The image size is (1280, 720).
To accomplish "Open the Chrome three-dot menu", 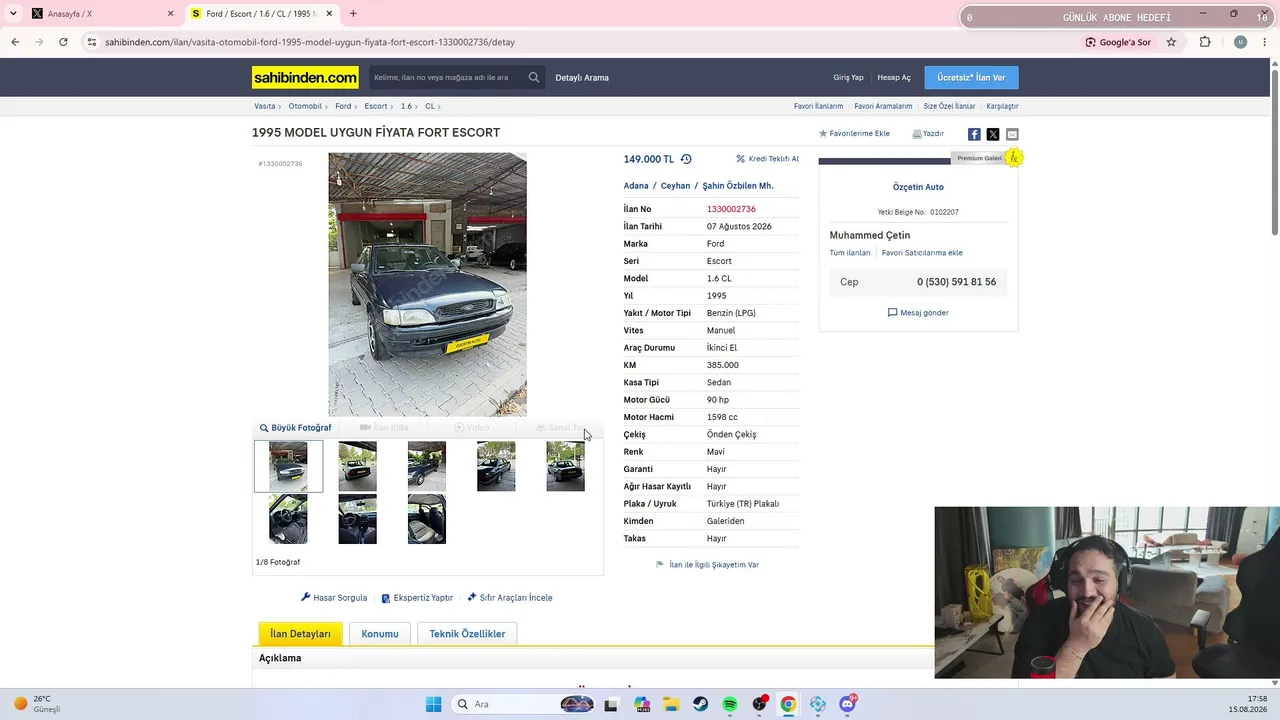I will click(1264, 42).
